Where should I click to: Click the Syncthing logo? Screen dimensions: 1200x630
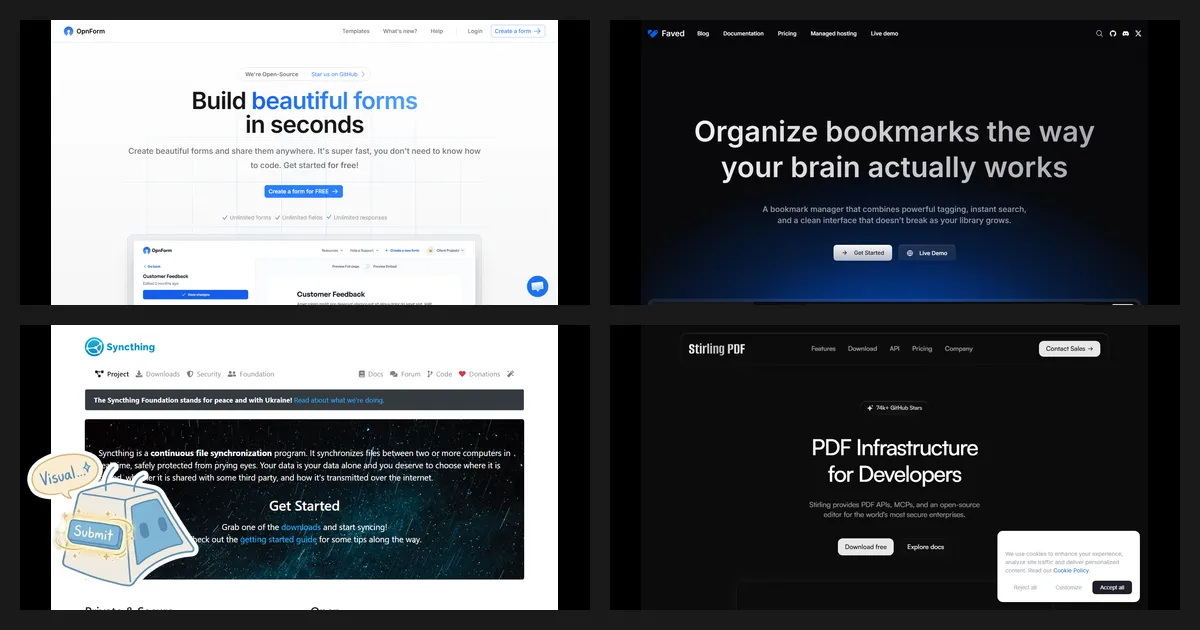(120, 347)
